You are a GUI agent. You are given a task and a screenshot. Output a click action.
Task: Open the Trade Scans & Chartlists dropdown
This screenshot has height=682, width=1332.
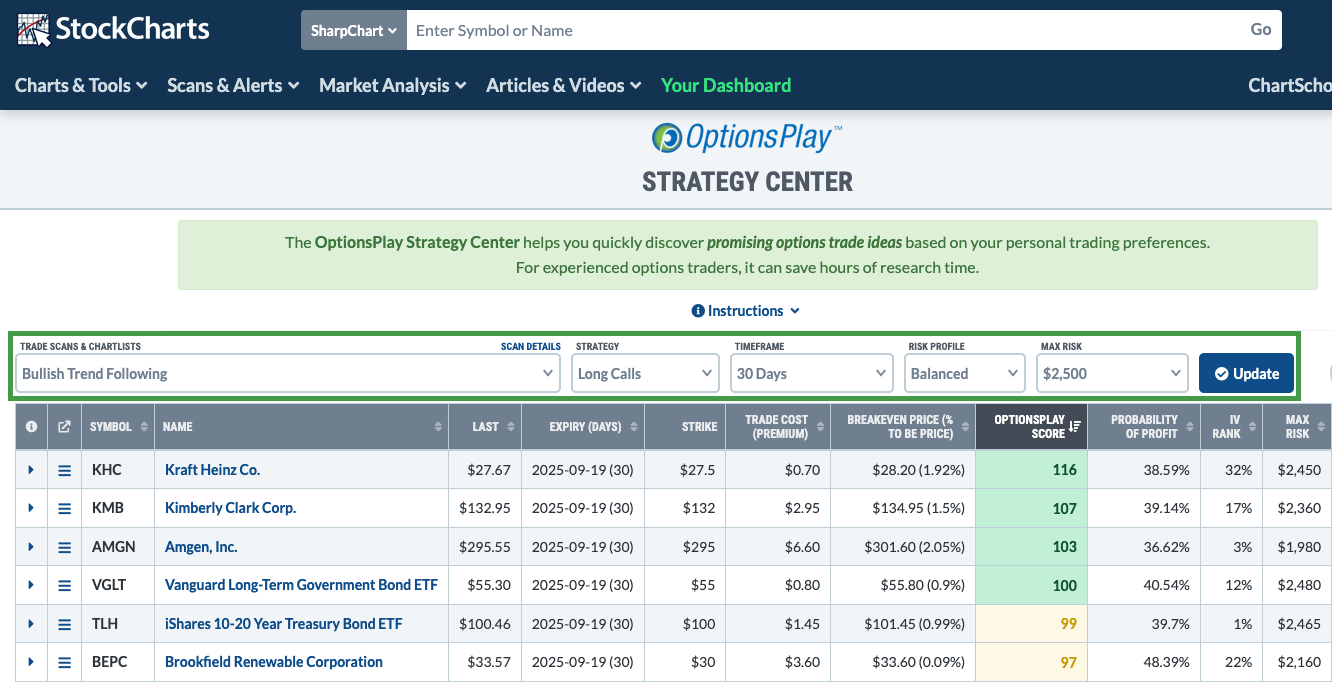pos(288,373)
